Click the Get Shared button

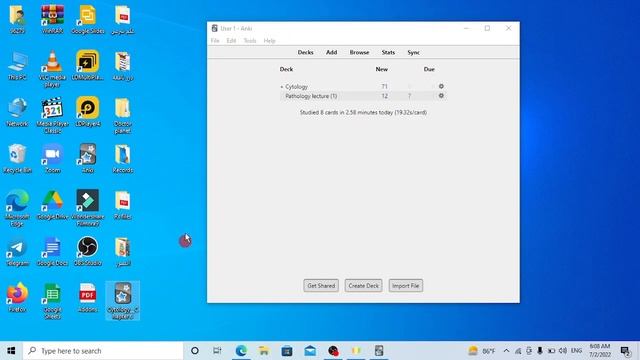[x=321, y=286]
